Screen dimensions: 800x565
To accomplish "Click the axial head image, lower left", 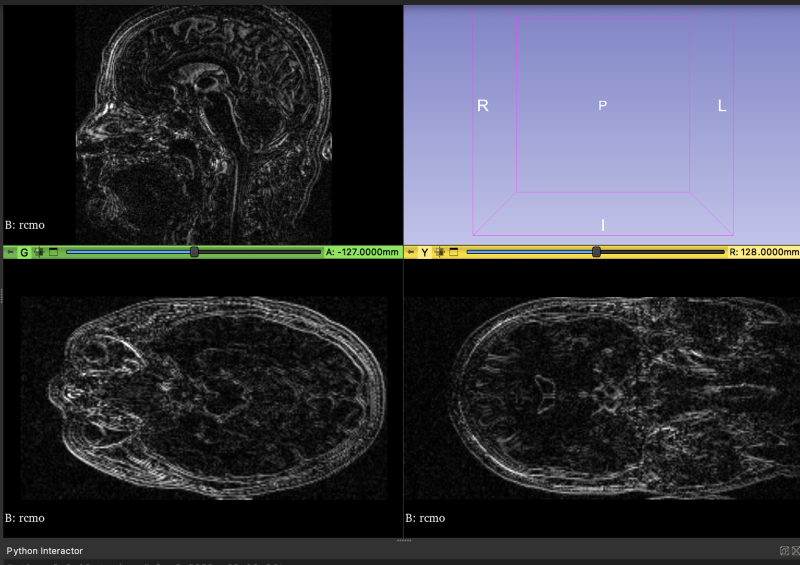I will click(204, 398).
